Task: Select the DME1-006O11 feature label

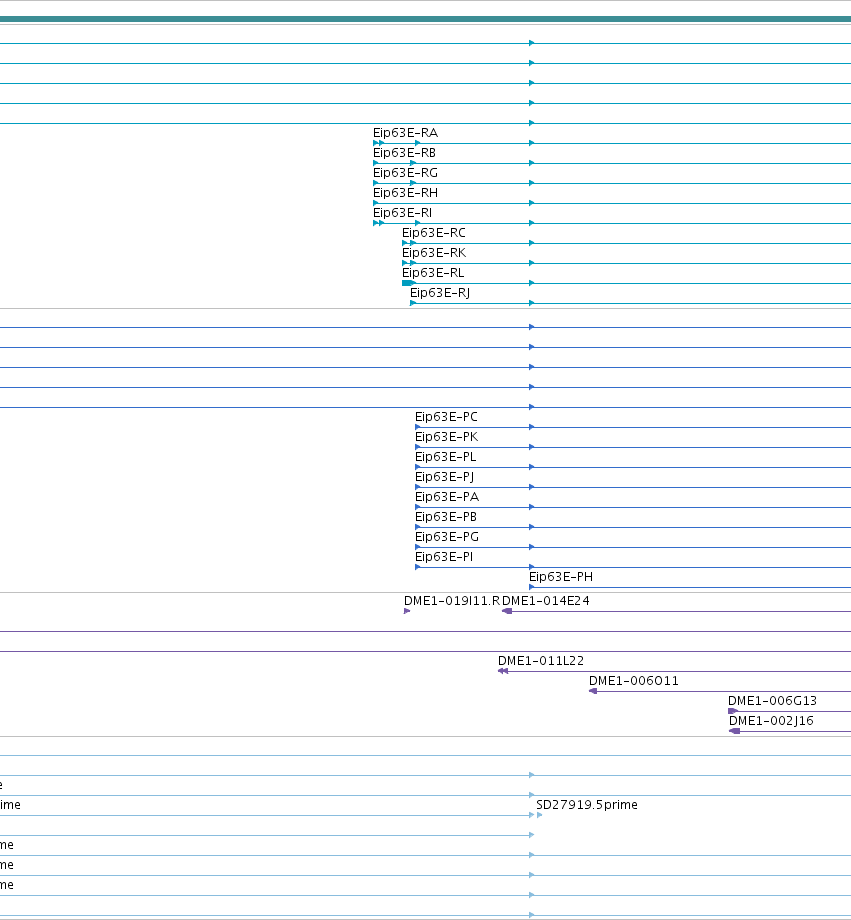Action: point(634,681)
